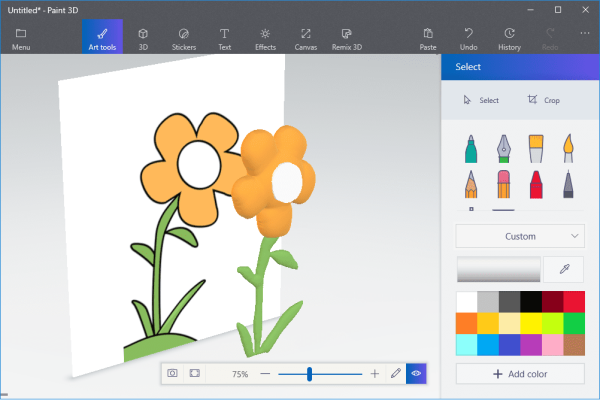Click the Eyedropper color picker
The height and width of the screenshot is (400, 600).
tap(565, 269)
